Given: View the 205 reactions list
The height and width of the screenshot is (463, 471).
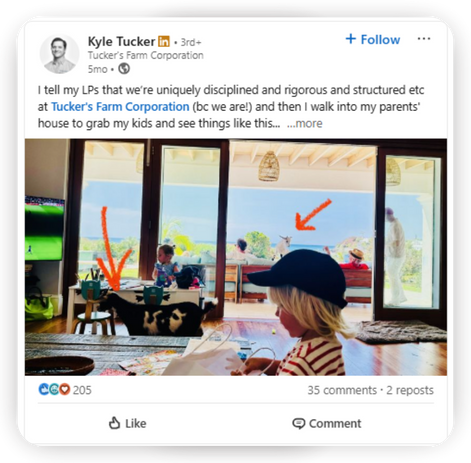Looking at the screenshot, I should pyautogui.click(x=82, y=390).
